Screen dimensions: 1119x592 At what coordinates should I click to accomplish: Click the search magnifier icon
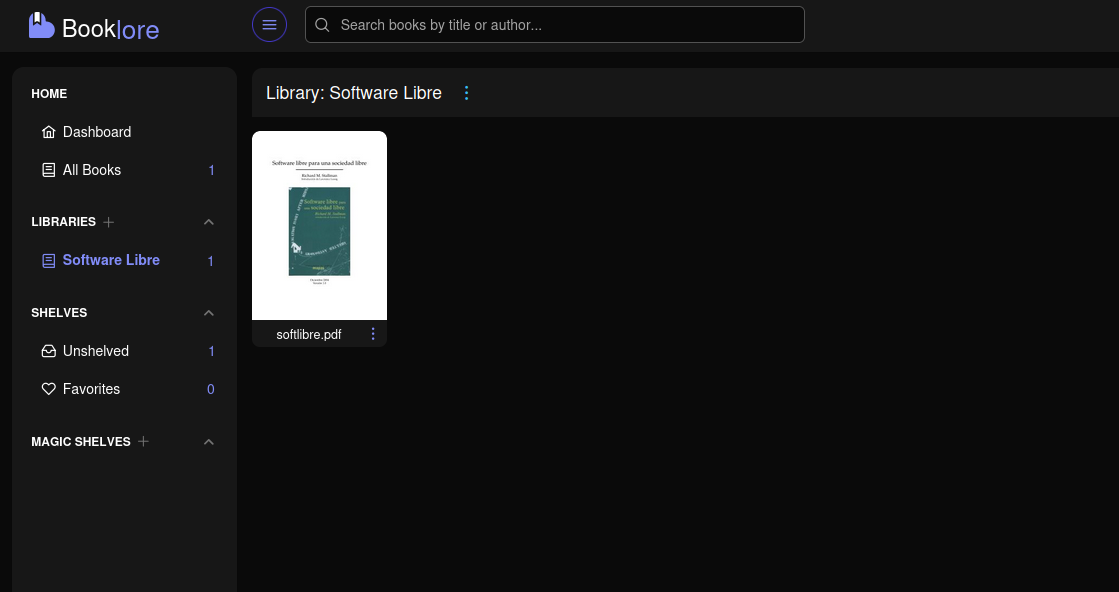[322, 25]
